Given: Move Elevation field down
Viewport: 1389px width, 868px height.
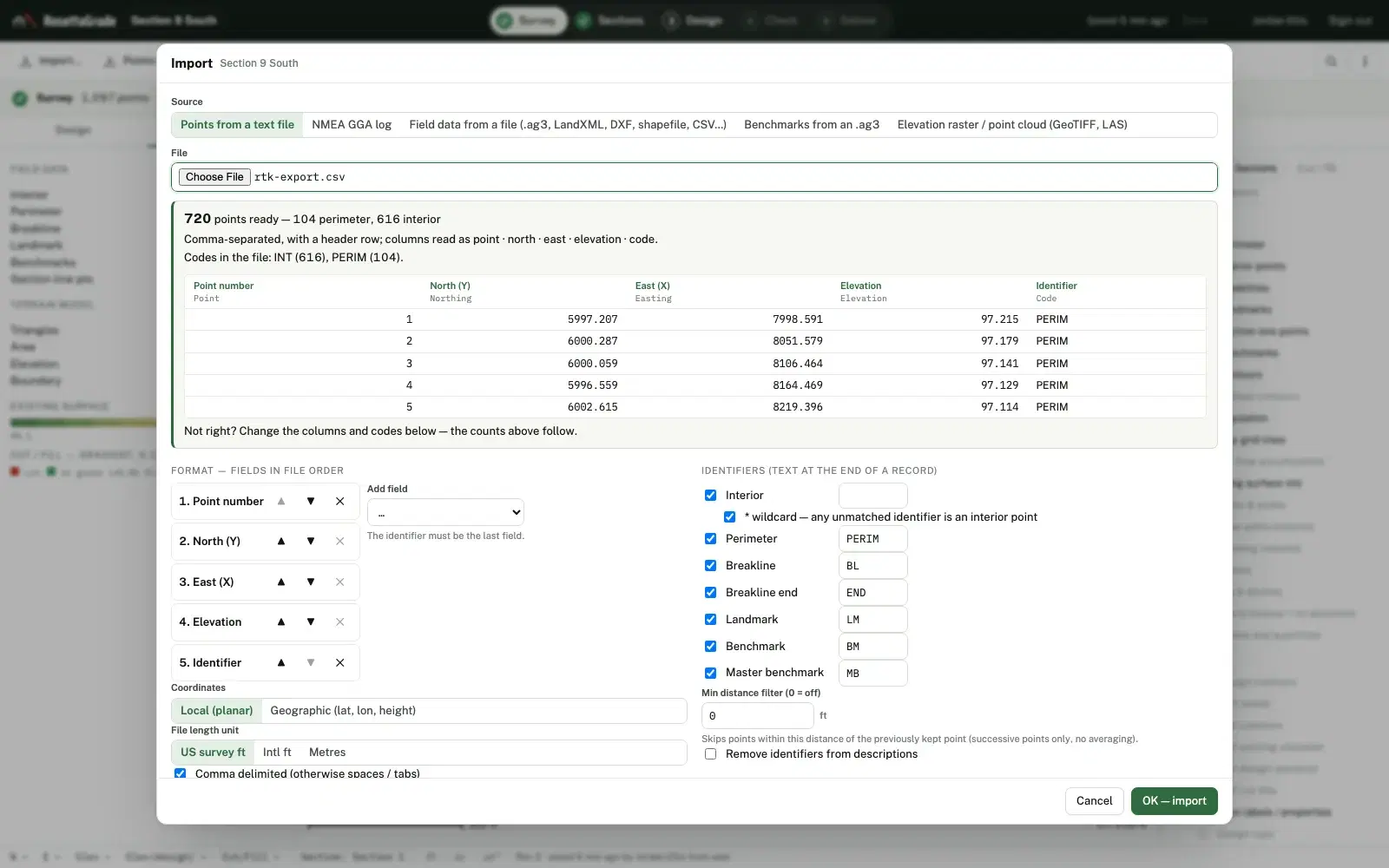Looking at the screenshot, I should pos(311,622).
